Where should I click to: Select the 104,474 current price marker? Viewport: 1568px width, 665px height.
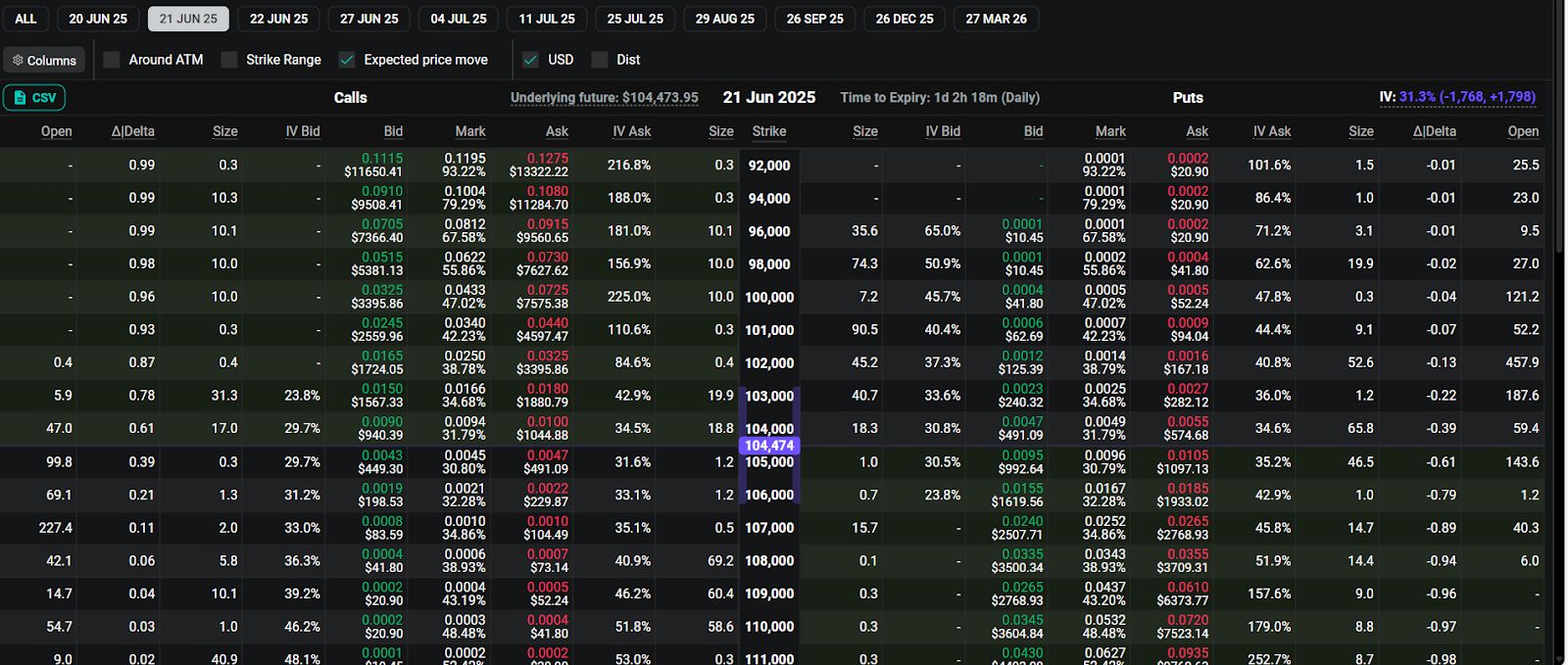(769, 446)
